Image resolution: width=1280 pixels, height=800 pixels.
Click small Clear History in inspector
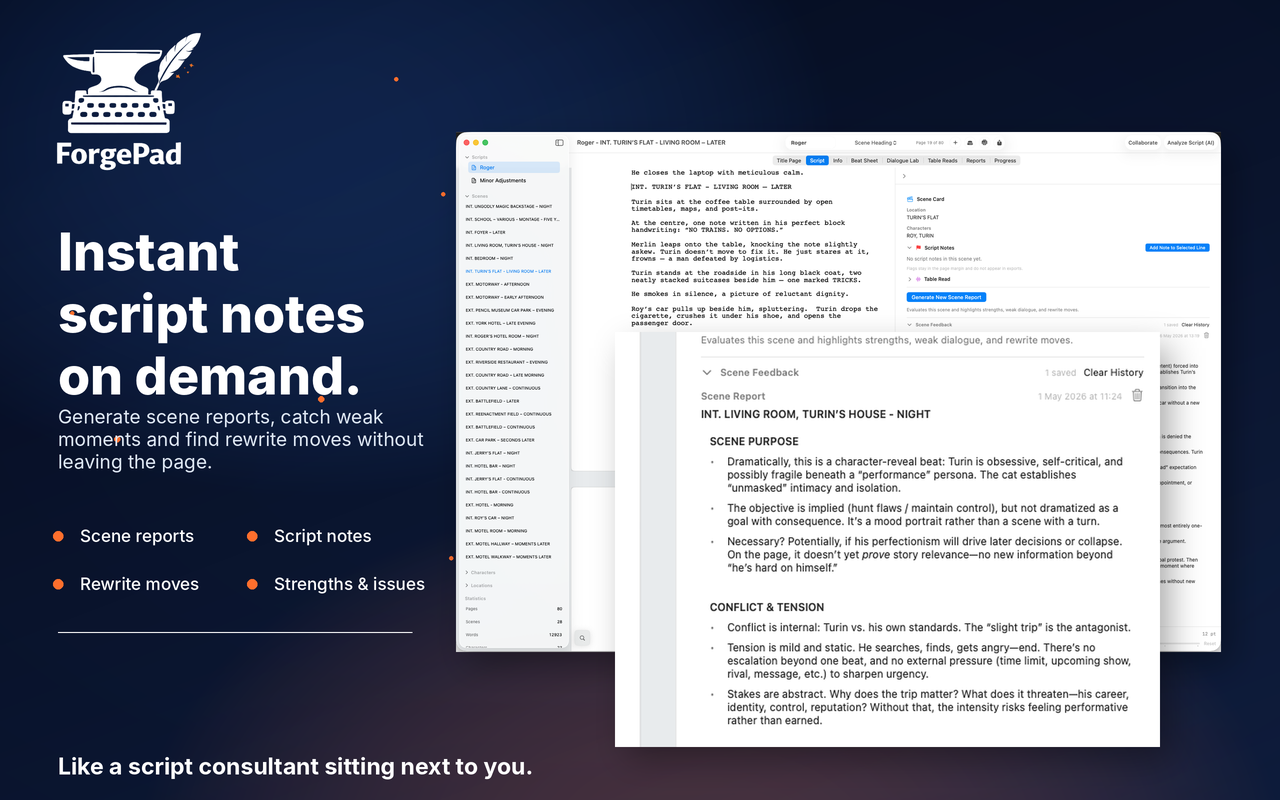[1195, 325]
